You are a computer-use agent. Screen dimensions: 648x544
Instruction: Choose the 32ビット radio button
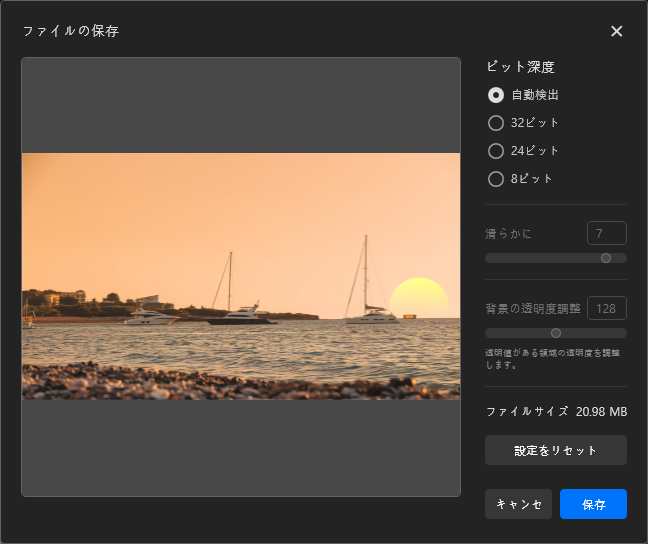(496, 123)
